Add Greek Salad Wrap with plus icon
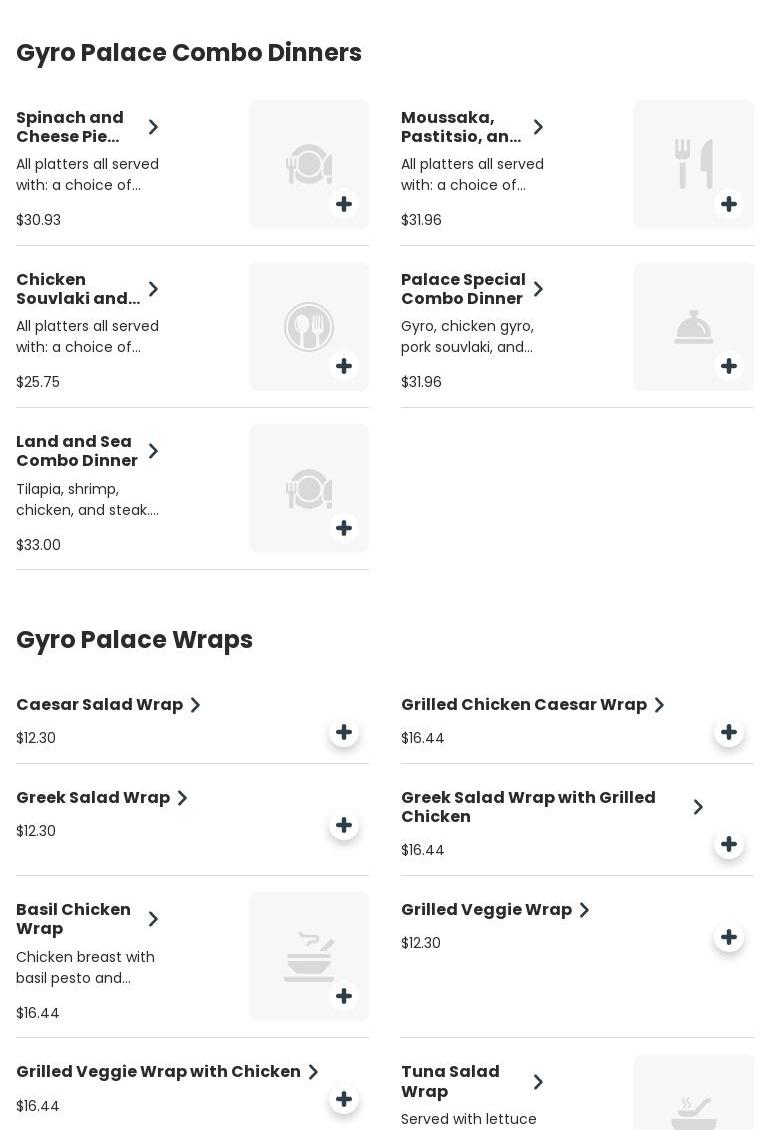This screenshot has height=1130, width=770. (x=344, y=825)
